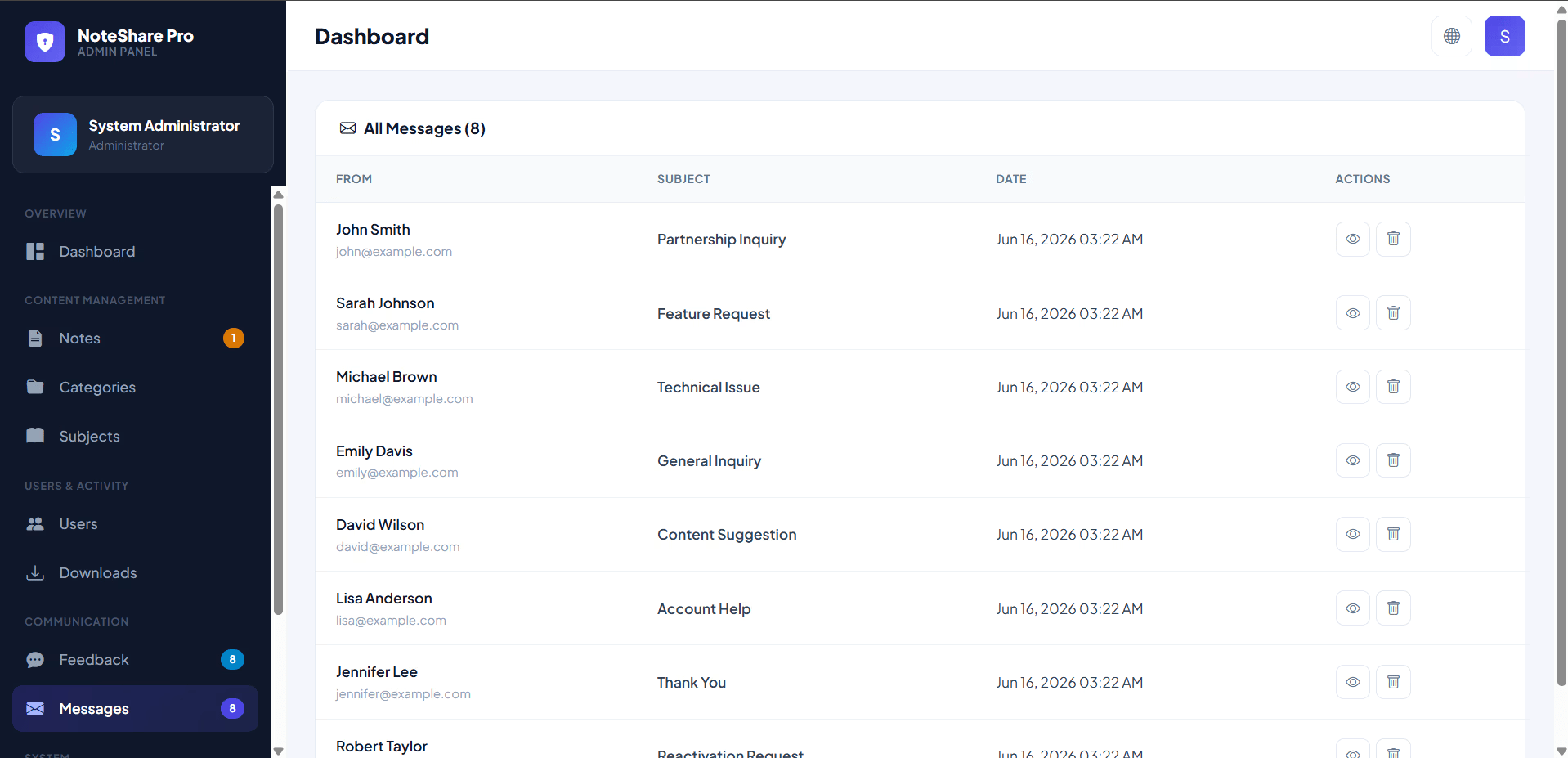Viewport: 1568px width, 758px height.
Task: Click the Dashboard page title
Action: (372, 37)
